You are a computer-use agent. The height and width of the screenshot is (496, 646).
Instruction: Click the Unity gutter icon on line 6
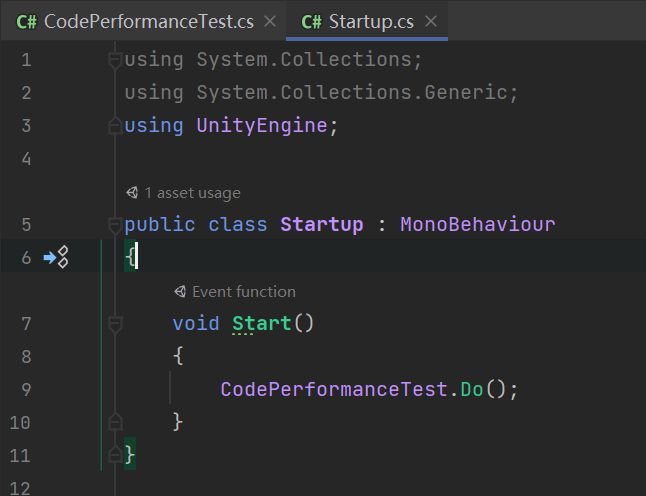tap(63, 257)
